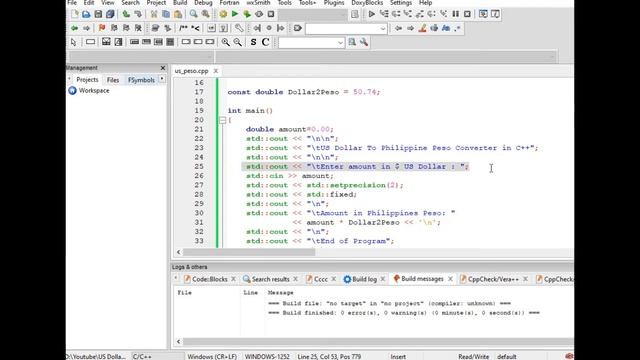The height and width of the screenshot is (360, 640).
Task: Click the wrench Options icon
Action: 364,42
